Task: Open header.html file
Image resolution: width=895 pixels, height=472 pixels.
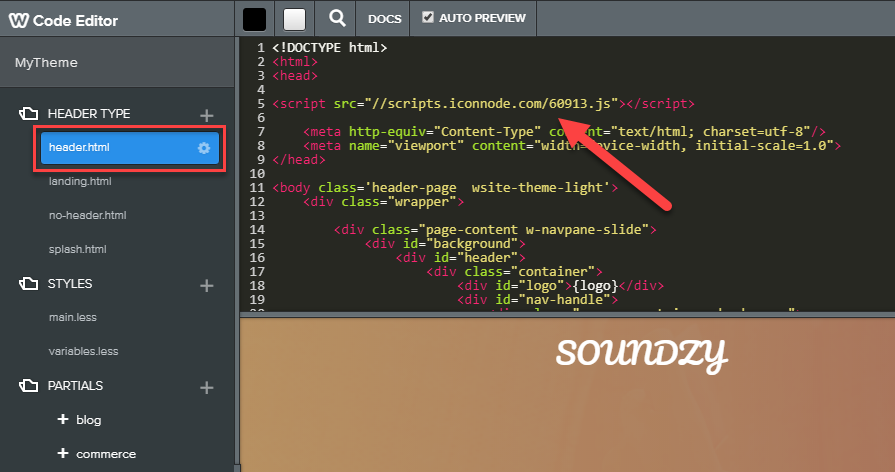Action: (x=130, y=148)
